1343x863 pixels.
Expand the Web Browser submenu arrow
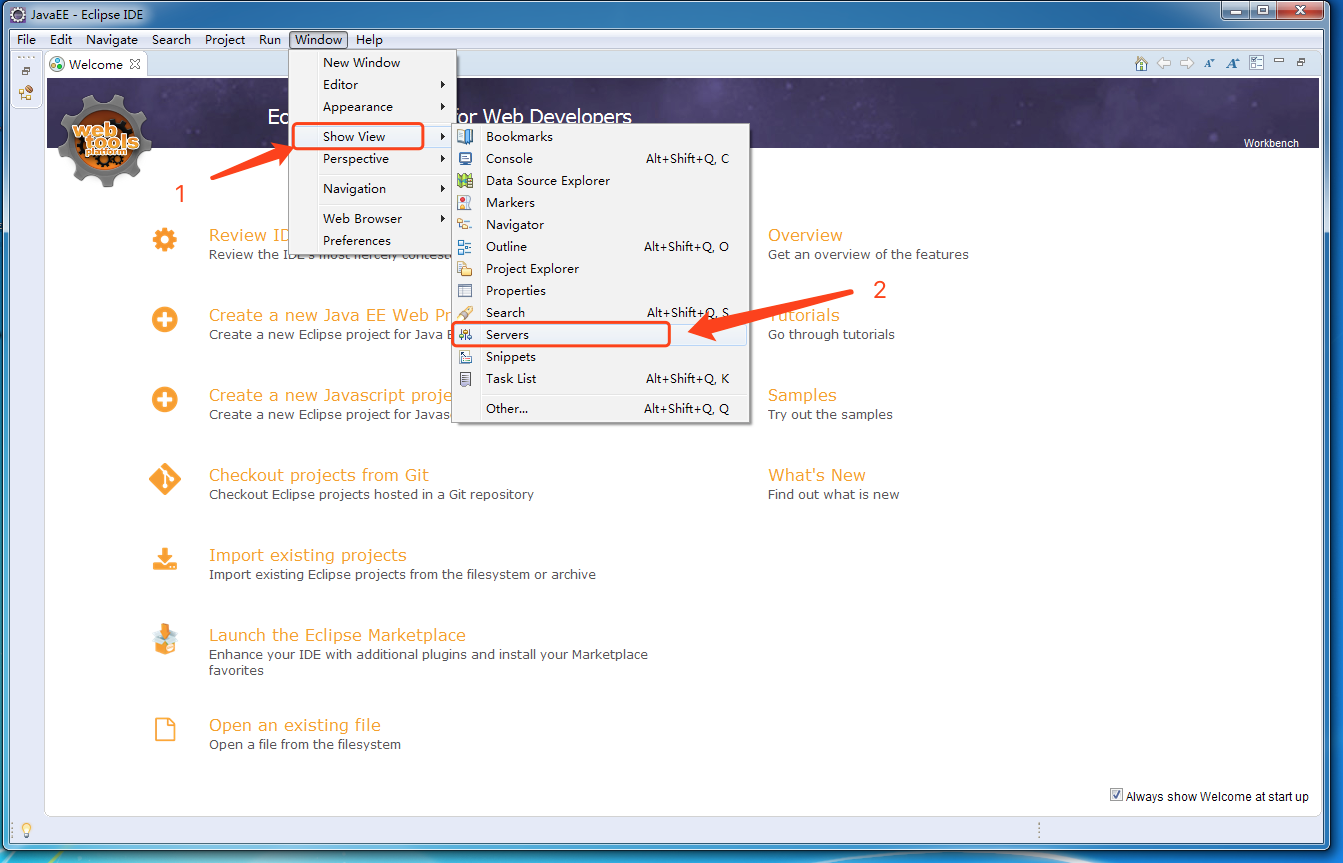(x=443, y=219)
